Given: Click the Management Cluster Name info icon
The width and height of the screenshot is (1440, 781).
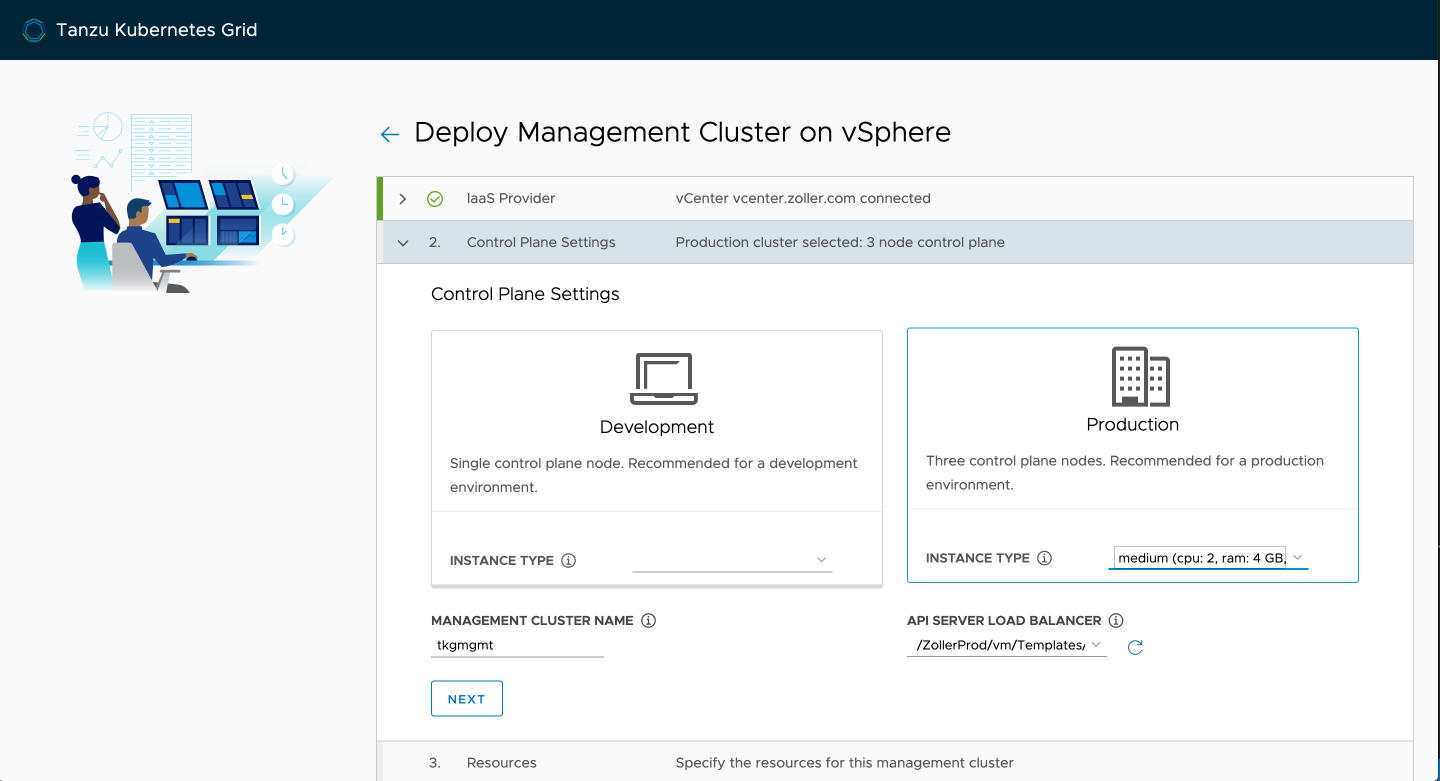Looking at the screenshot, I should click(648, 621).
